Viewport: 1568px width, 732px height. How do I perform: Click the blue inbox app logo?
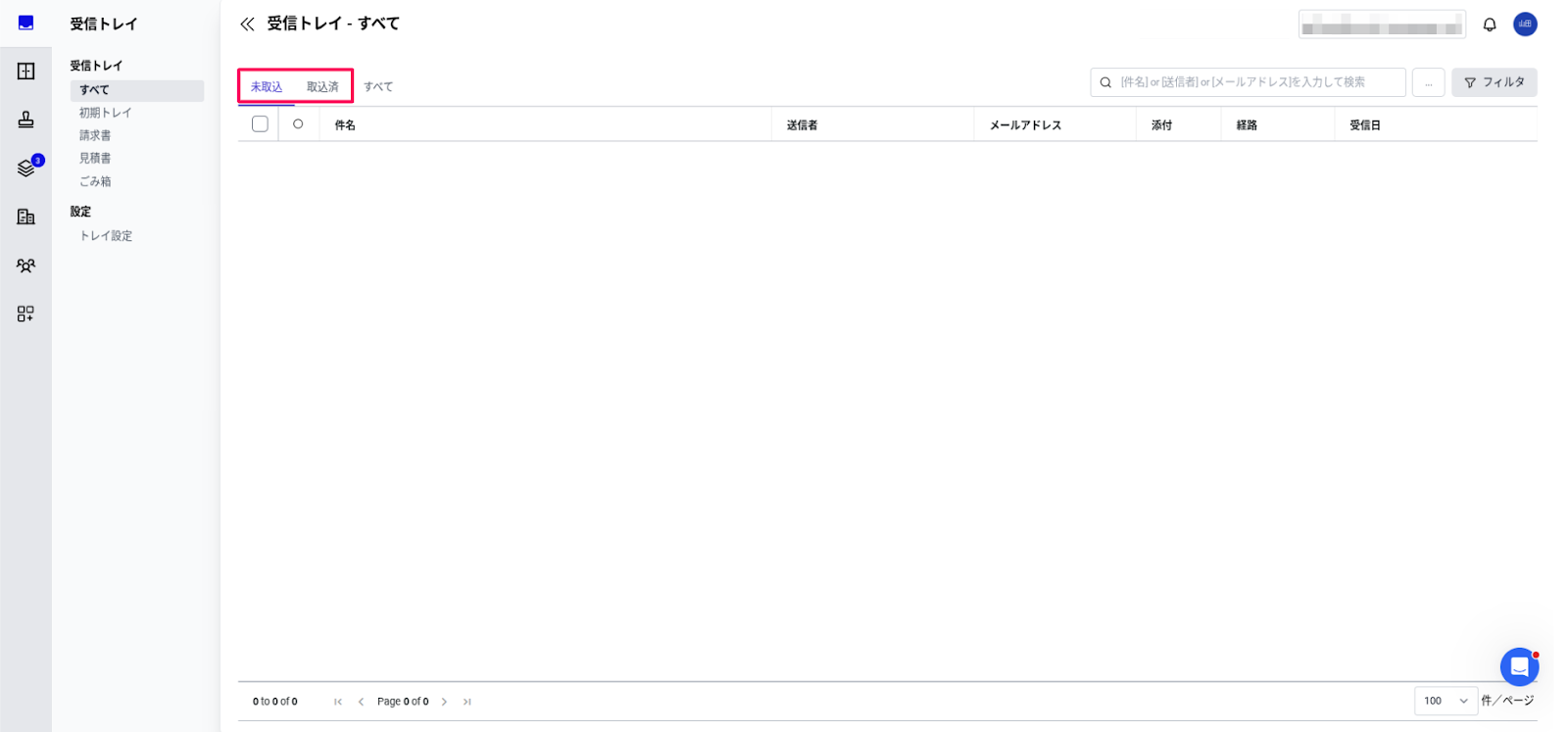point(25,23)
